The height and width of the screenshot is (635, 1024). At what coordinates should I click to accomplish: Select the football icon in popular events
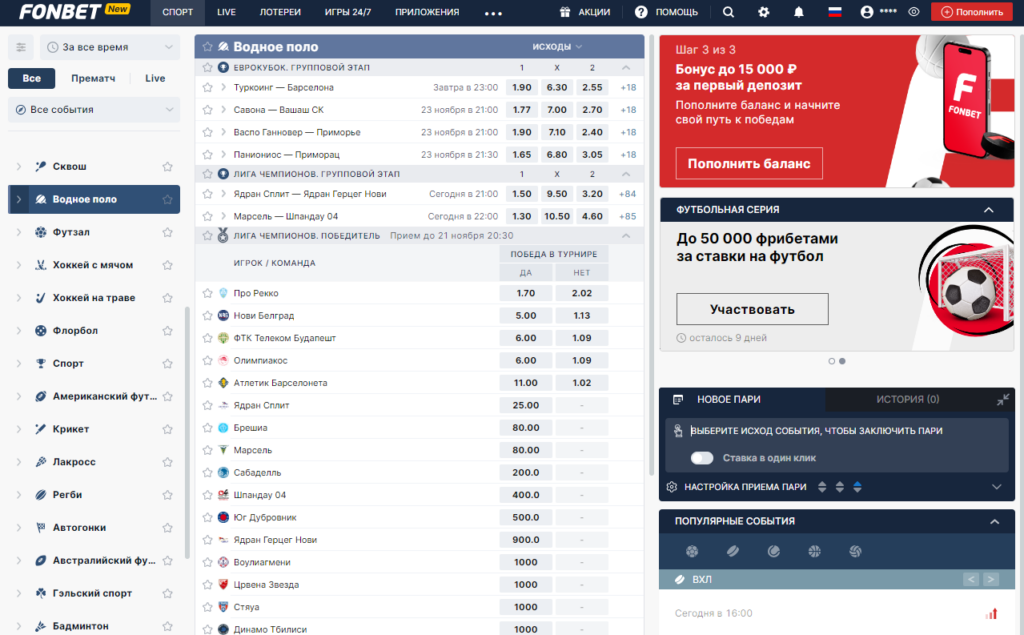point(692,551)
